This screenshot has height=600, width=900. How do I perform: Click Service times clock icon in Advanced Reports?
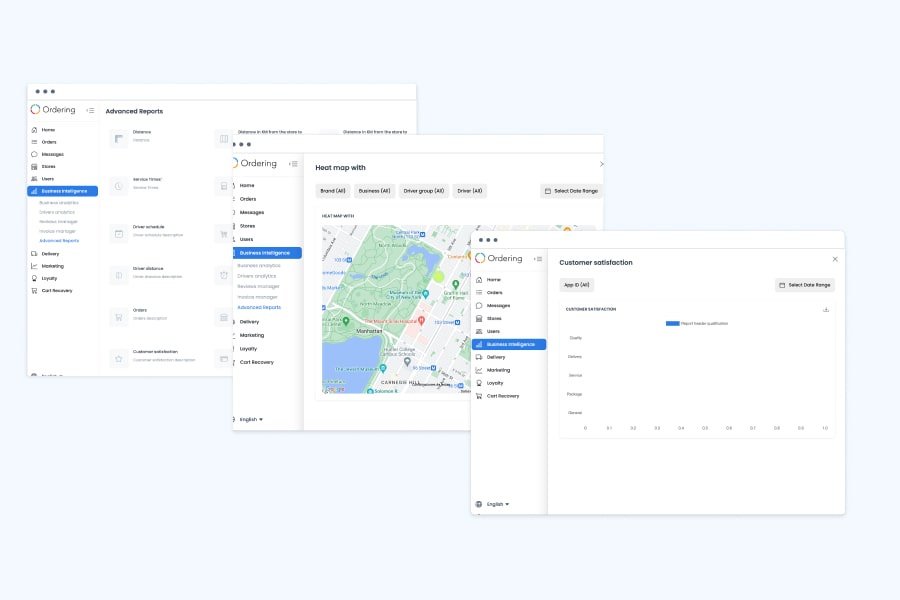click(119, 186)
